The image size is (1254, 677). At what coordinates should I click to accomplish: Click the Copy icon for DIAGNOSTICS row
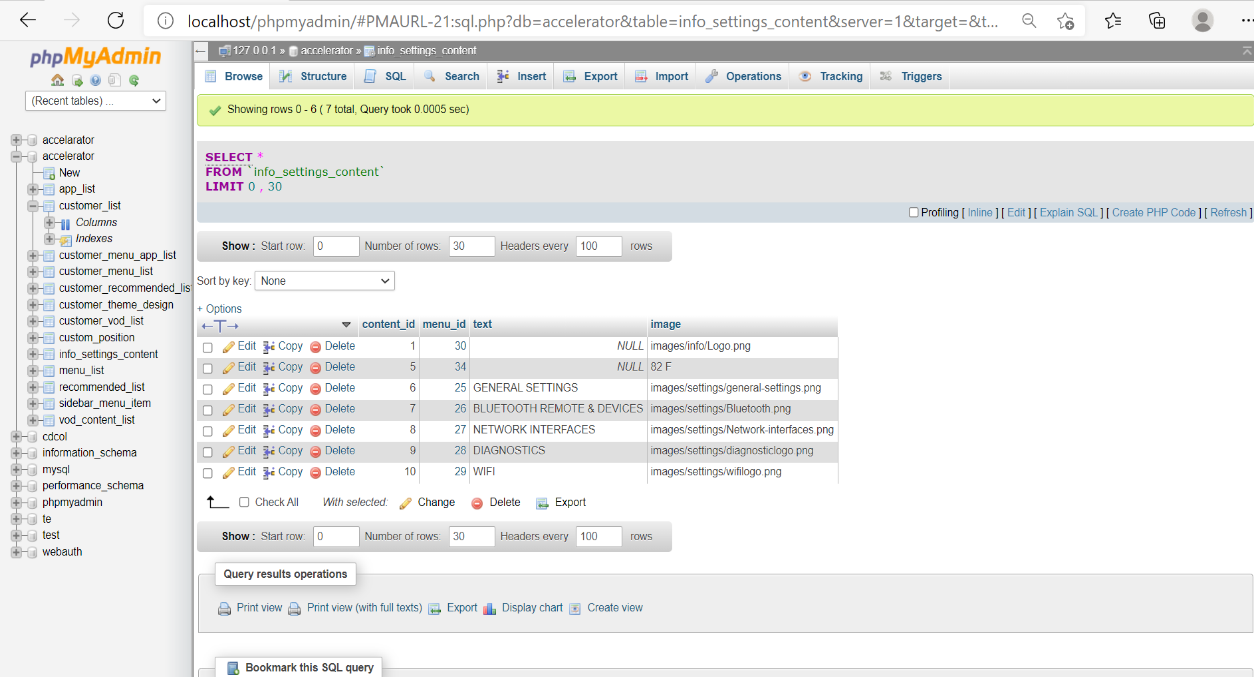point(269,451)
